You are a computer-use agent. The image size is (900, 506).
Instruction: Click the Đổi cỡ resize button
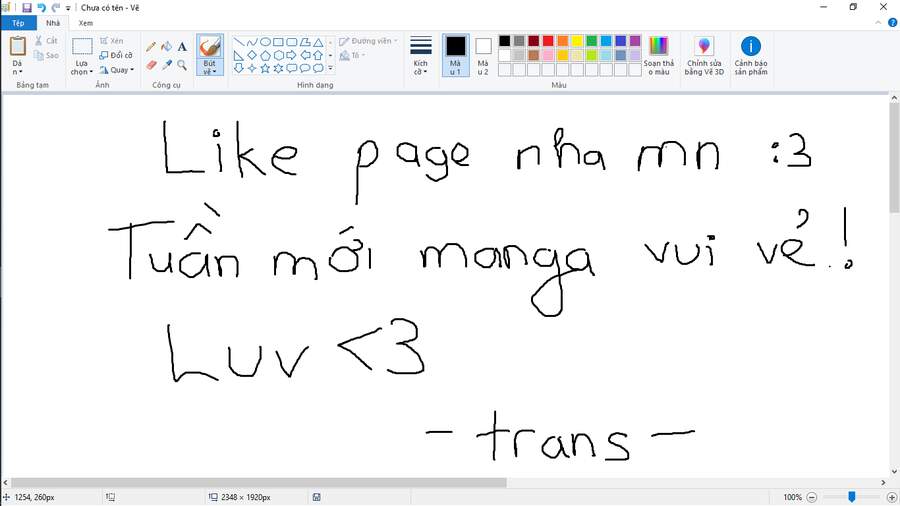[116, 55]
